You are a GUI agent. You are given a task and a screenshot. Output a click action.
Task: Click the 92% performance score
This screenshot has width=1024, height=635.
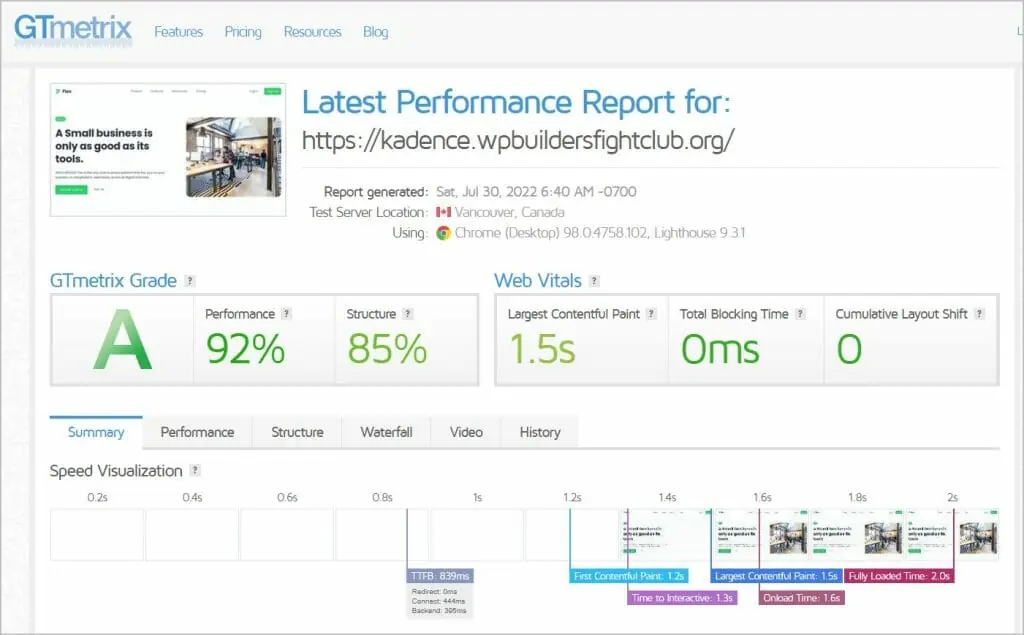click(246, 349)
